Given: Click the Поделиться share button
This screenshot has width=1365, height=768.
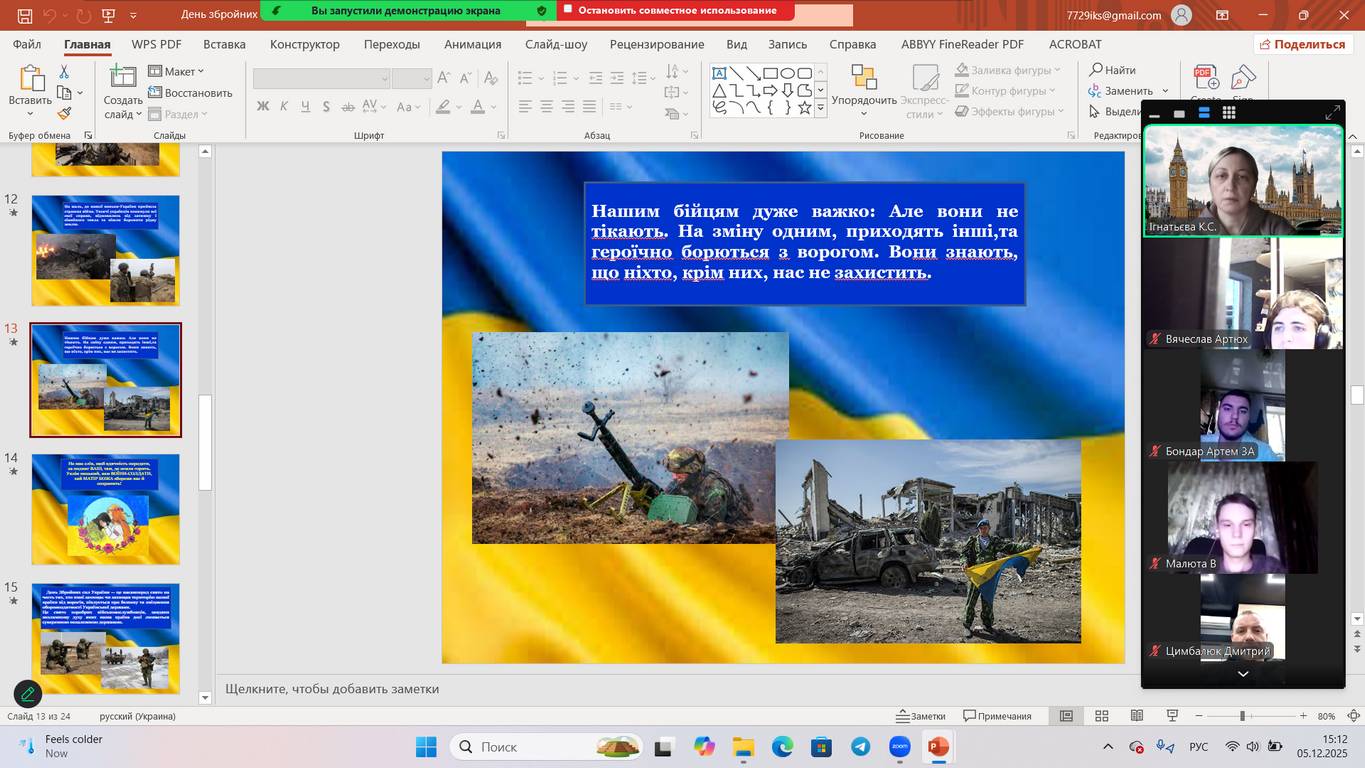Looking at the screenshot, I should (x=1302, y=44).
